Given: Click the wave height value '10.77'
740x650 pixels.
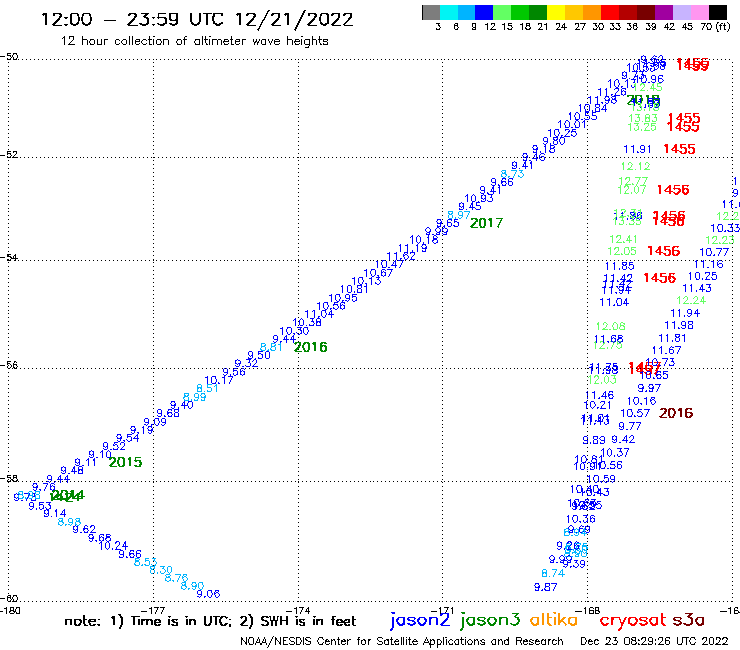Looking at the screenshot, I should click(x=714, y=252).
